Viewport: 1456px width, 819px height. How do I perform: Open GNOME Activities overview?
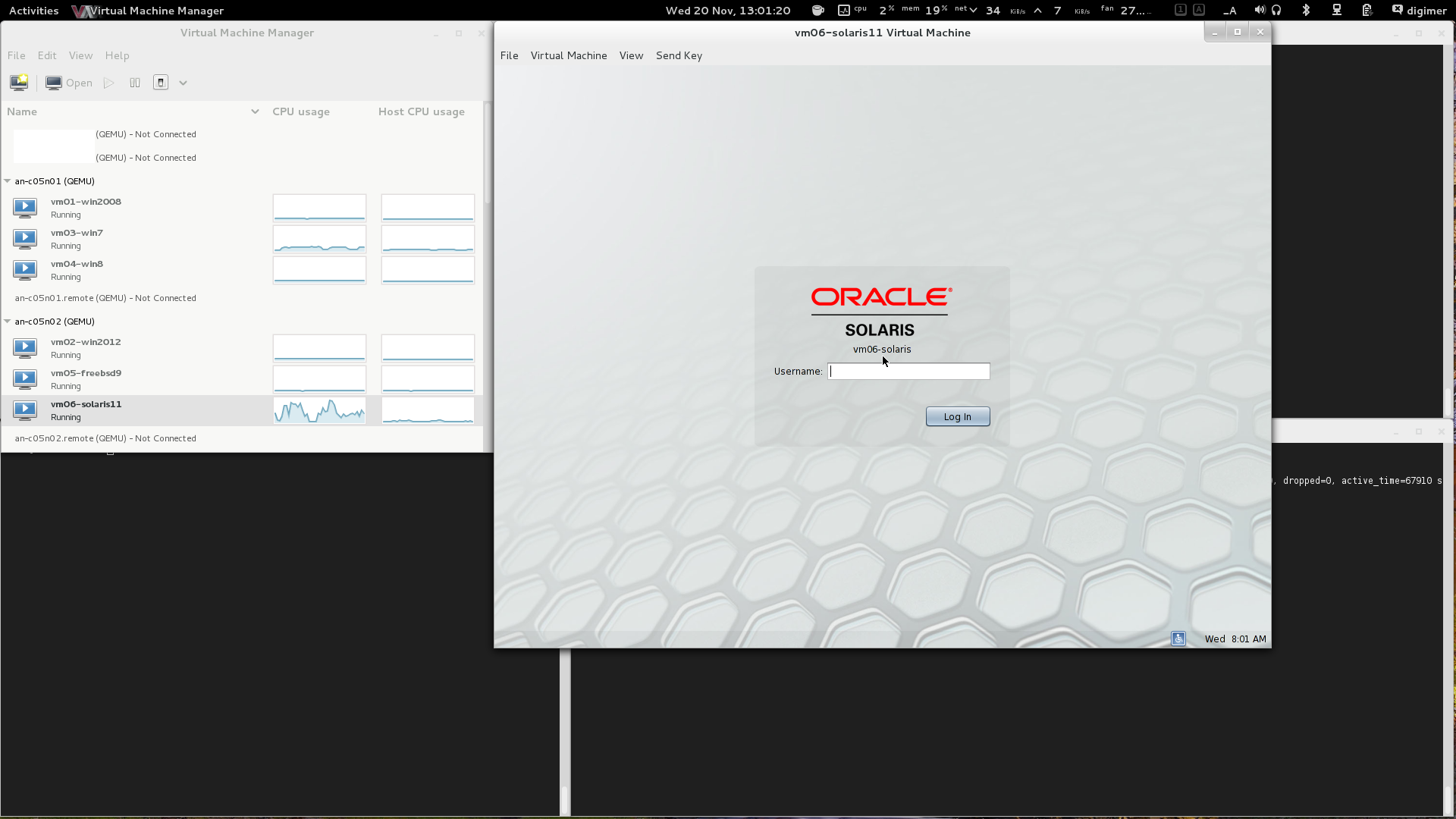[33, 11]
